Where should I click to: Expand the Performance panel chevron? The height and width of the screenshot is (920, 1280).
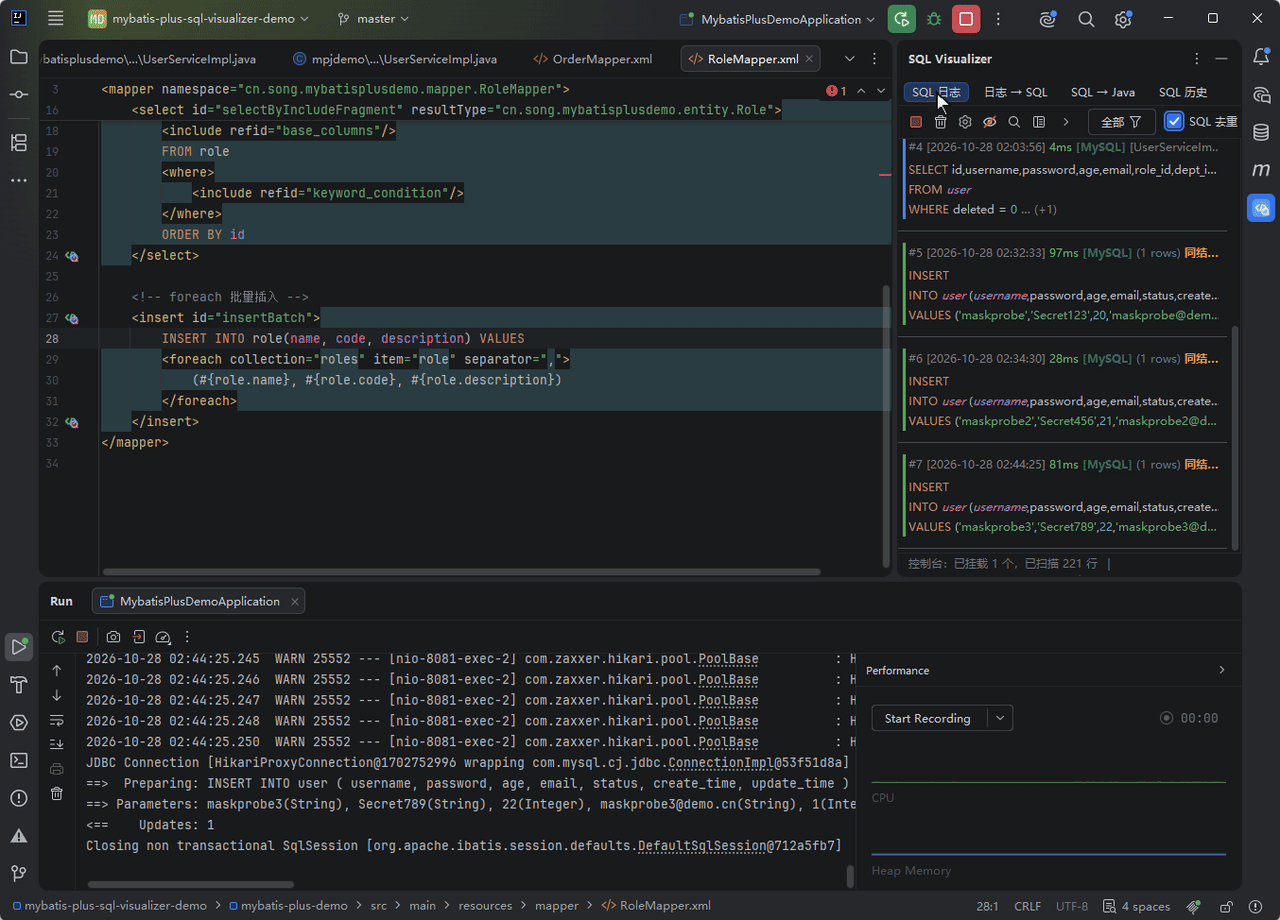1222,670
